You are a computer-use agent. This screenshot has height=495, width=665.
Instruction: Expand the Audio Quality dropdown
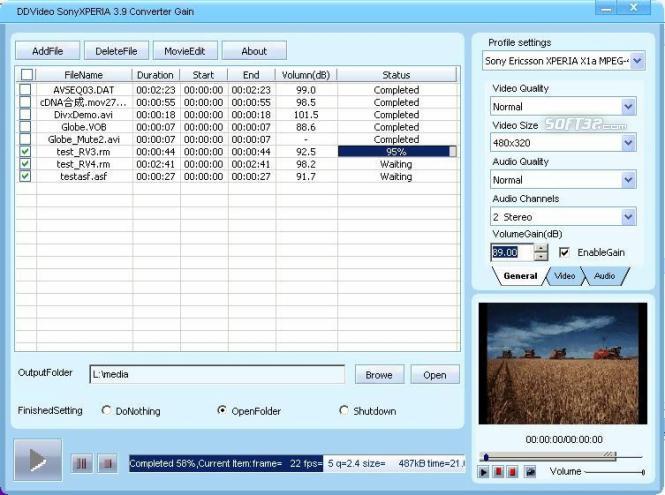tap(629, 180)
